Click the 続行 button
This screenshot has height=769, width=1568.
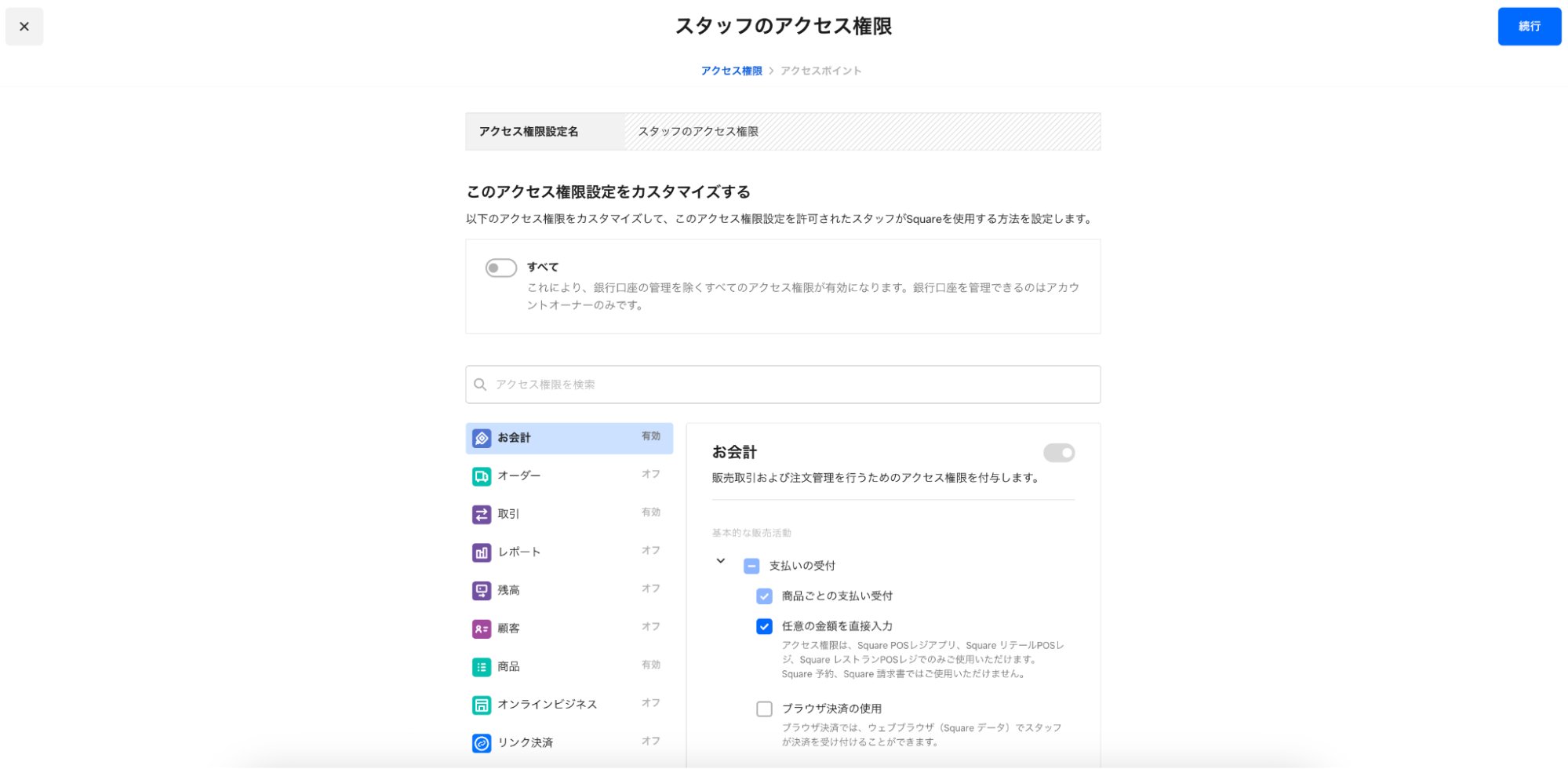pos(1529,26)
